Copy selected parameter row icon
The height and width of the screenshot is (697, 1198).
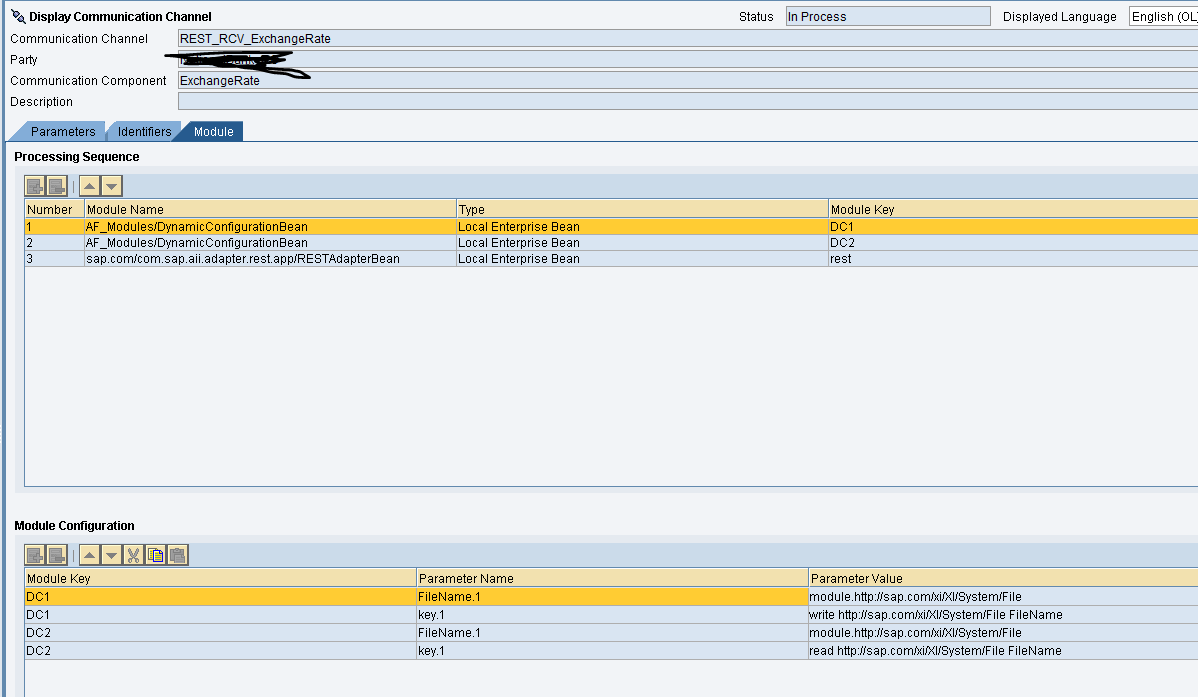coord(156,555)
